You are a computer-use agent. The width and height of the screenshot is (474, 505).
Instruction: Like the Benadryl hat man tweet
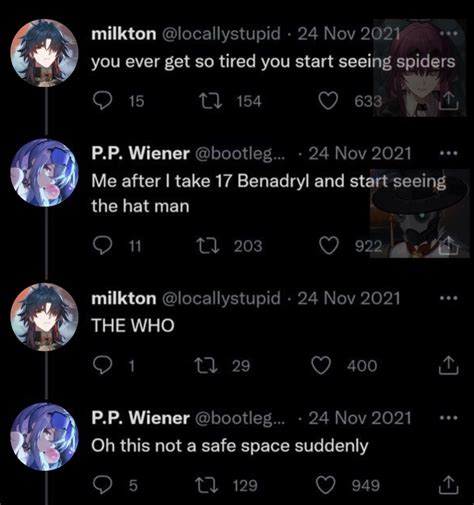coord(329,246)
